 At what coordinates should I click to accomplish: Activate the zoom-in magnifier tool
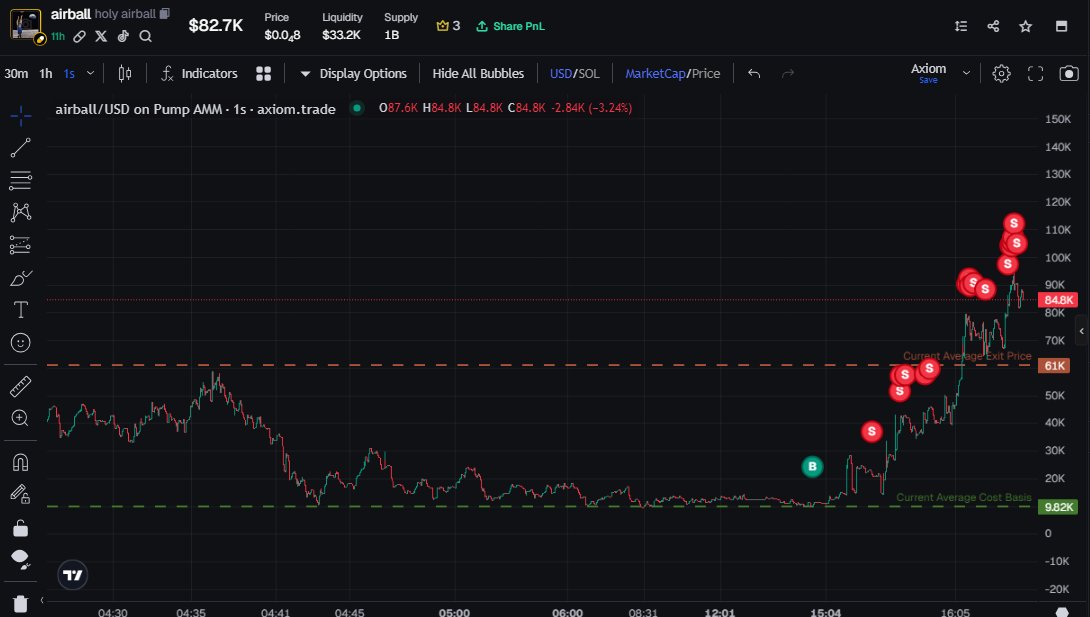(x=20, y=418)
